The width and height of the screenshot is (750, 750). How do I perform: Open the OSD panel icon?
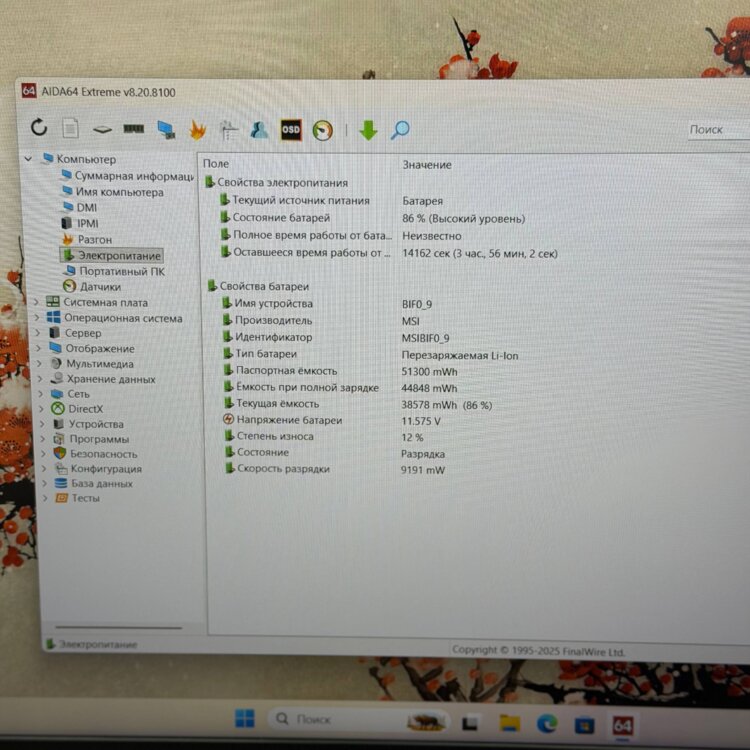tap(291, 129)
